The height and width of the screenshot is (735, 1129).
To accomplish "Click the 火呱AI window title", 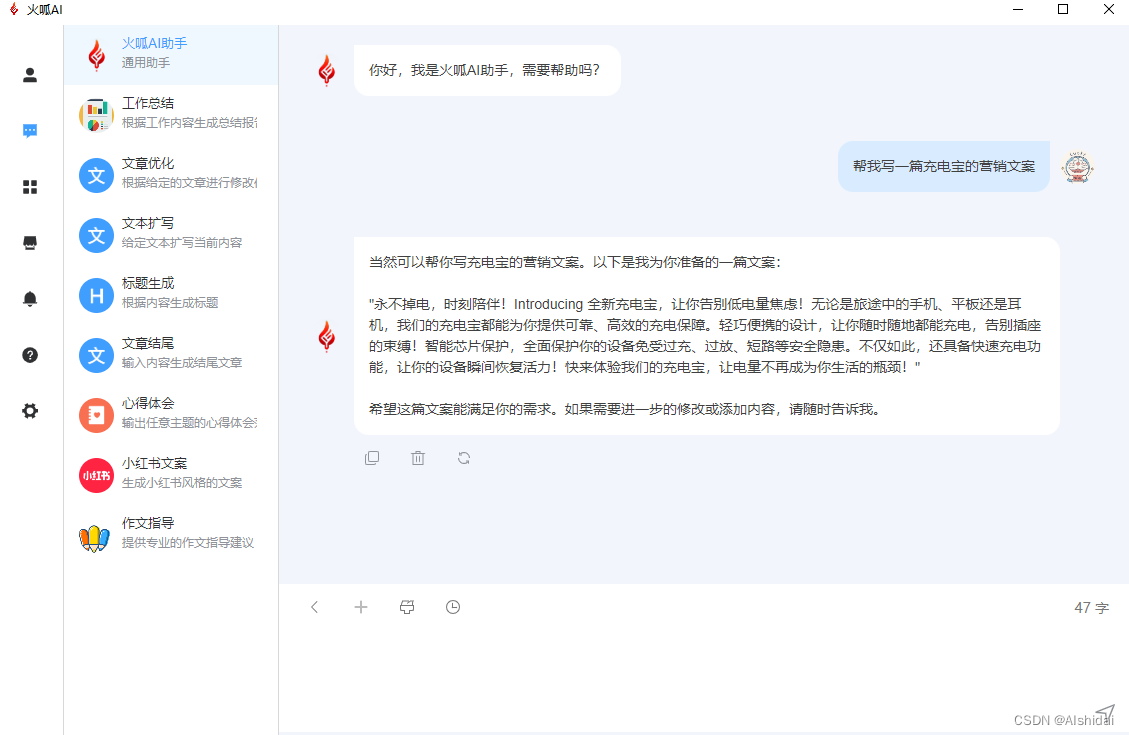I will (44, 9).
